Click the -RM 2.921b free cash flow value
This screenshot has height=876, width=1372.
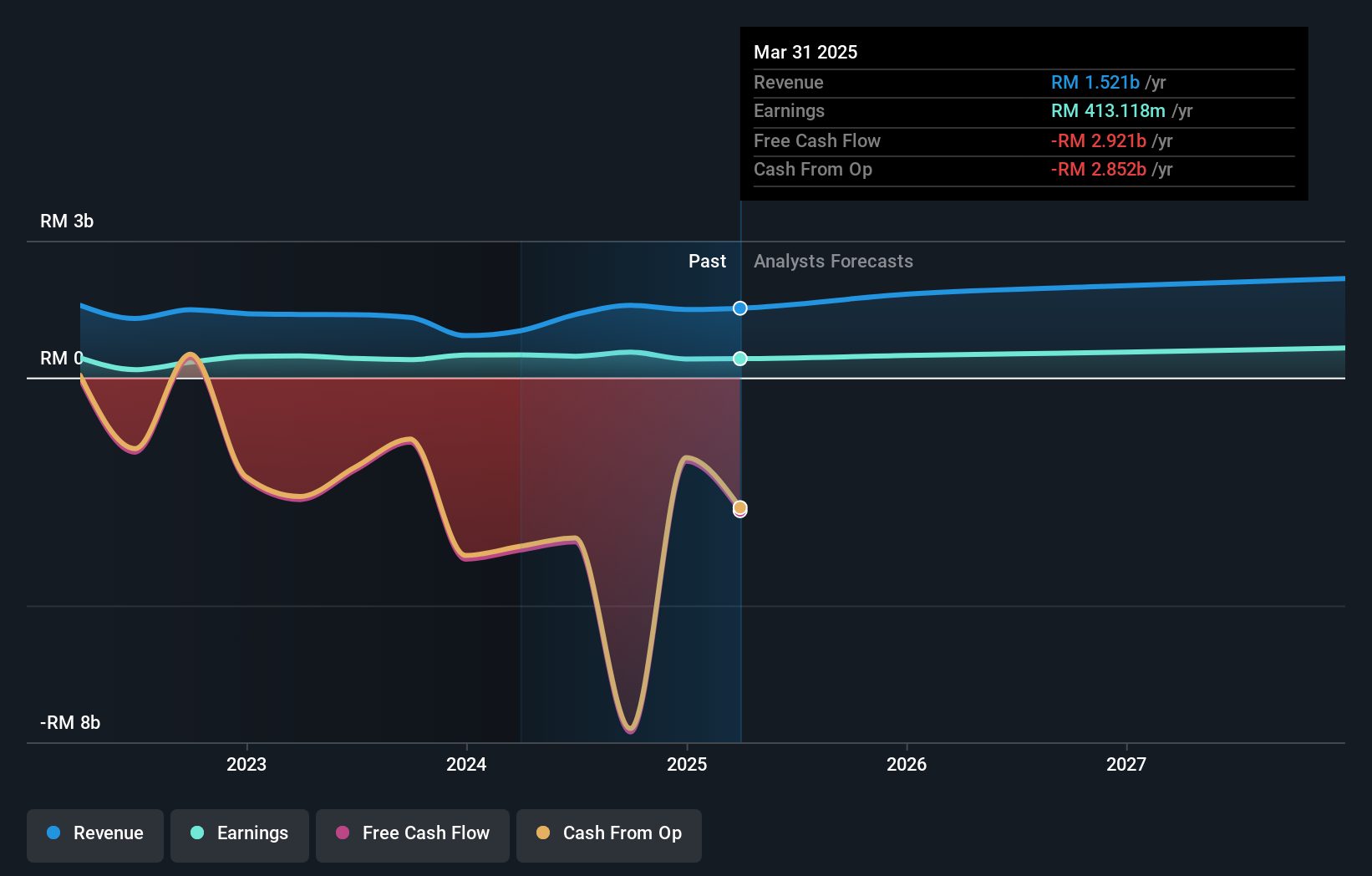pyautogui.click(x=1099, y=141)
